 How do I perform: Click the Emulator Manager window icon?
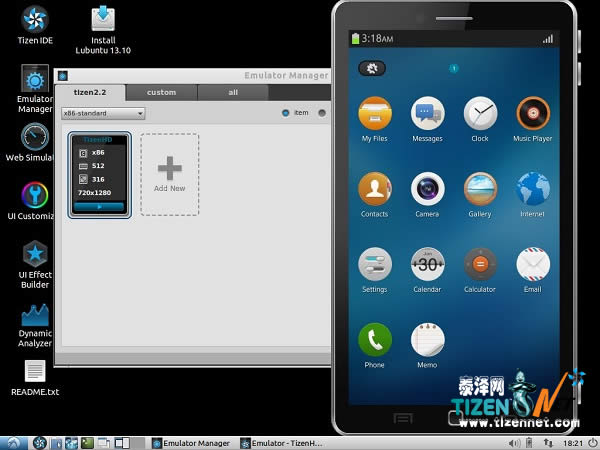pos(63,76)
